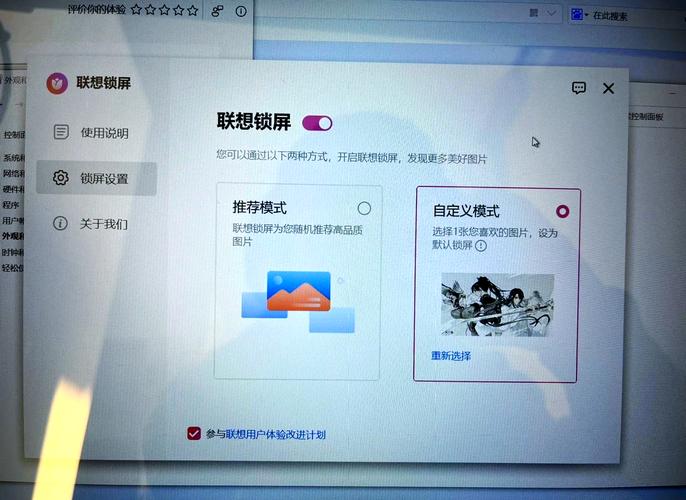Close the 联想锁屏 window

[609, 89]
